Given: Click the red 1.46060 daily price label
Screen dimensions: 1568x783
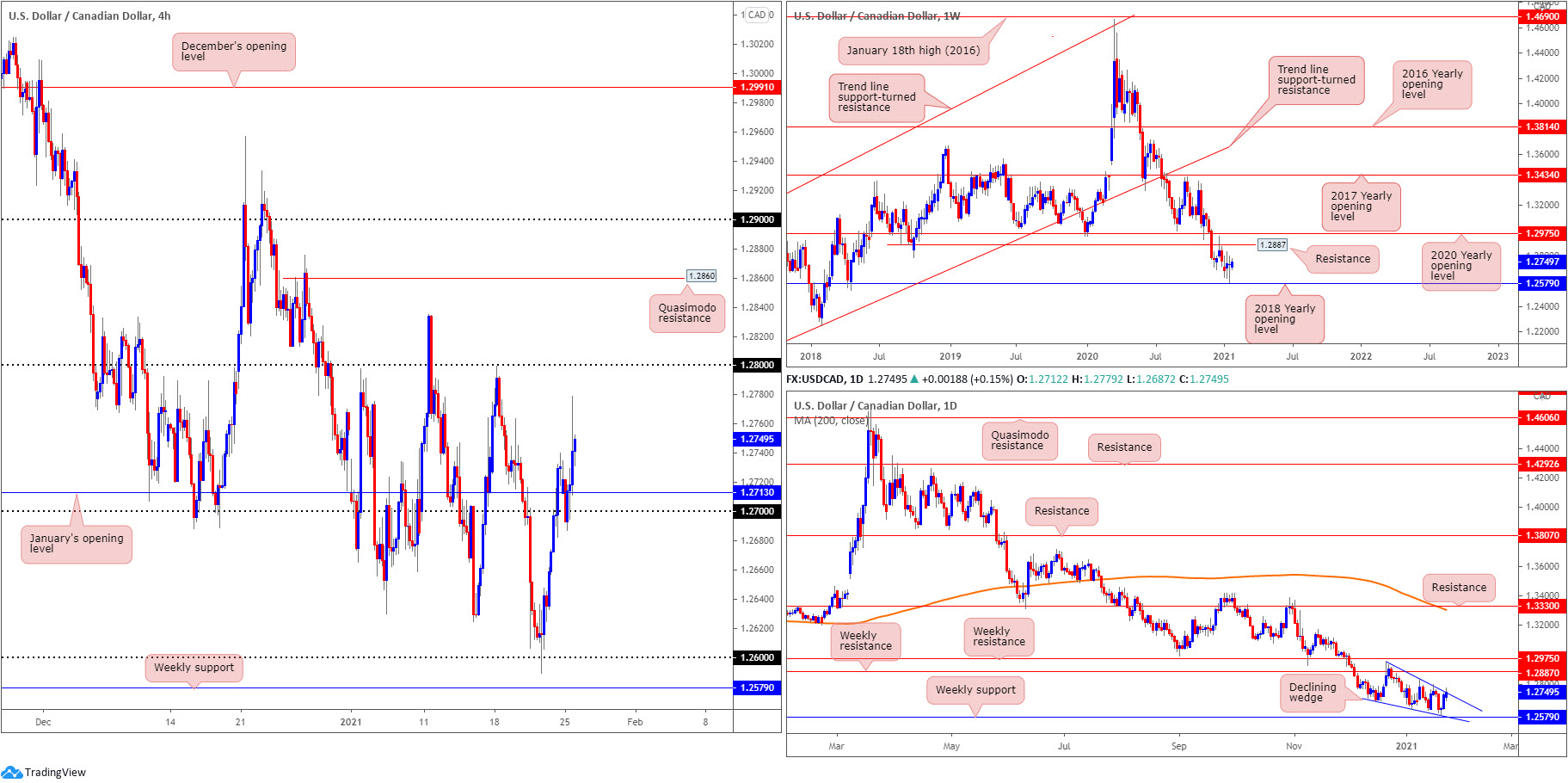Looking at the screenshot, I should (x=1541, y=417).
